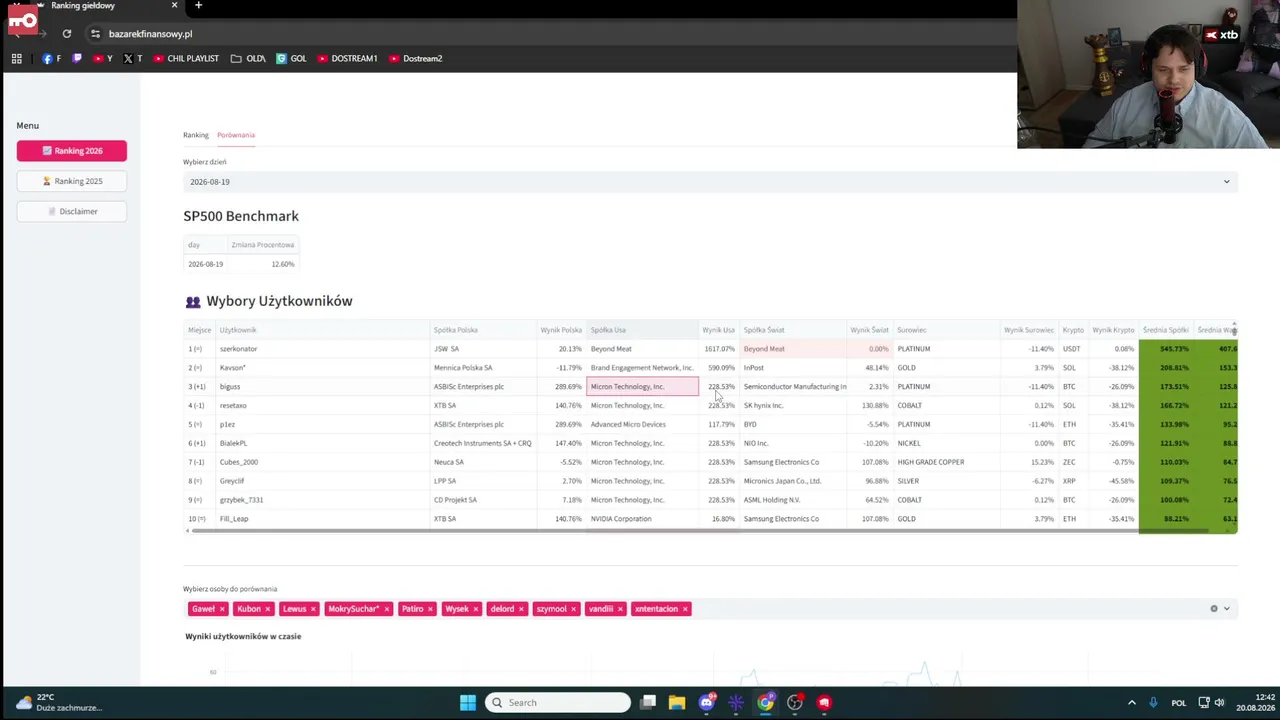Open the site information icon beside the URL
1280x720 pixels.
coord(95,34)
